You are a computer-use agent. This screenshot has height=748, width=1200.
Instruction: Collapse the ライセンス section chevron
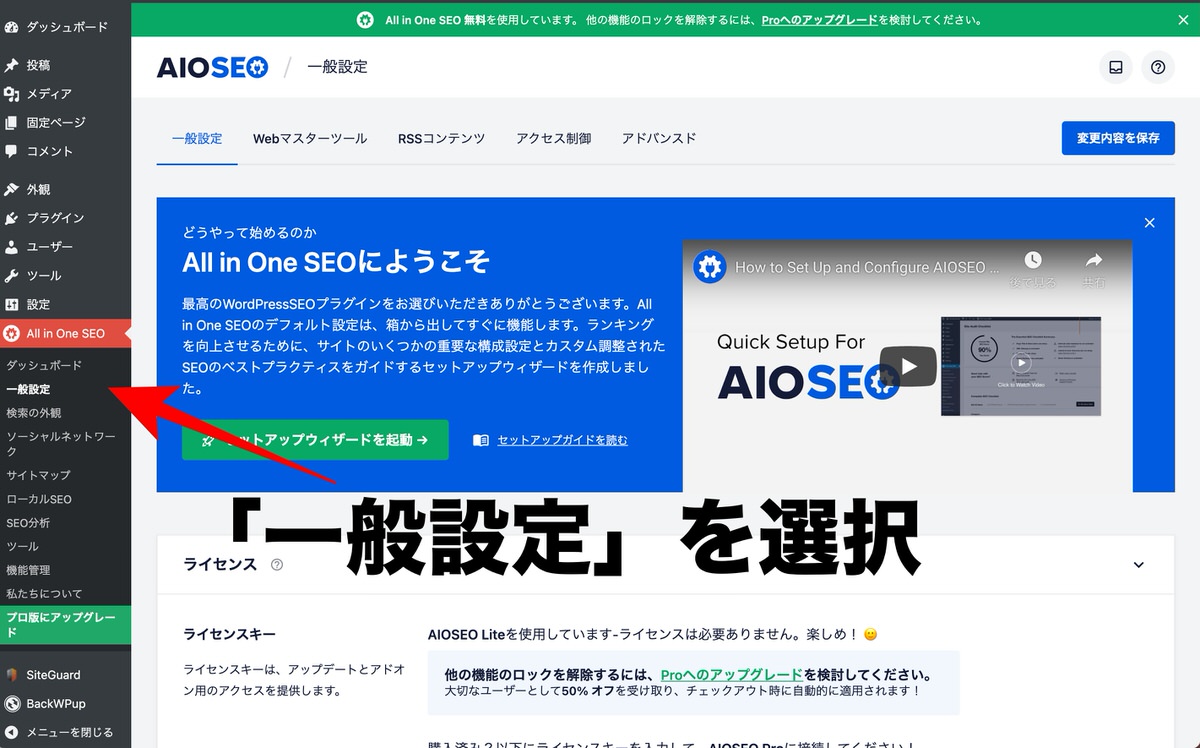pos(1138,565)
